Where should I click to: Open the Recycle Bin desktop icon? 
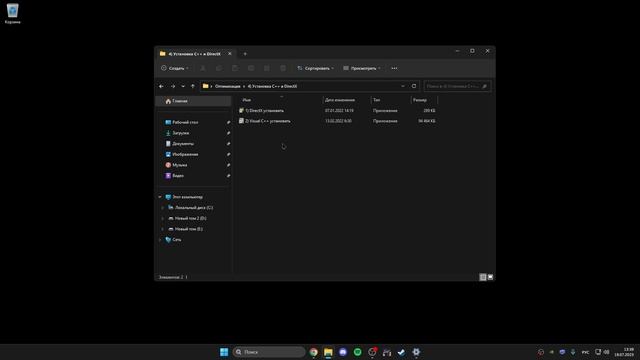click(12, 13)
